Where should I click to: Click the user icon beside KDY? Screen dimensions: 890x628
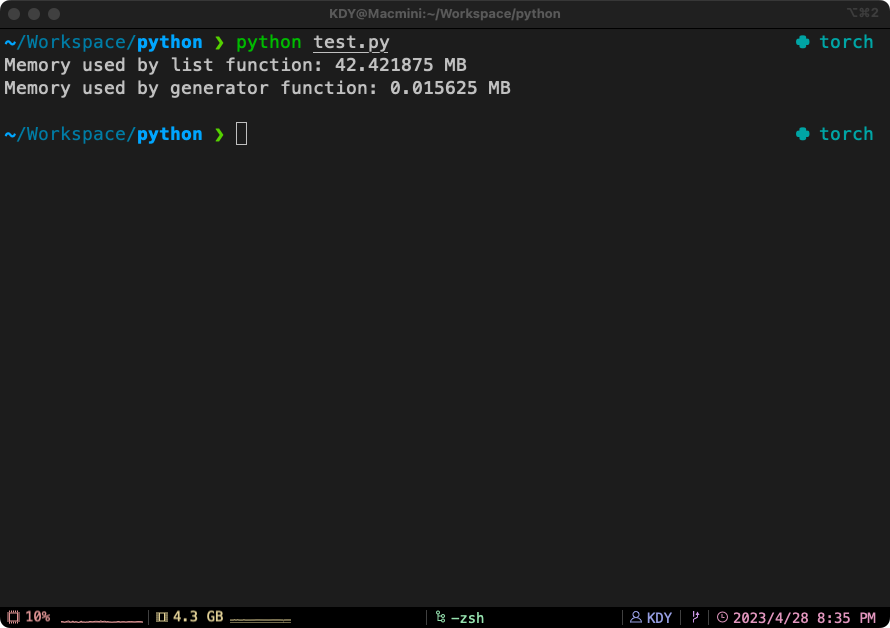(636, 617)
